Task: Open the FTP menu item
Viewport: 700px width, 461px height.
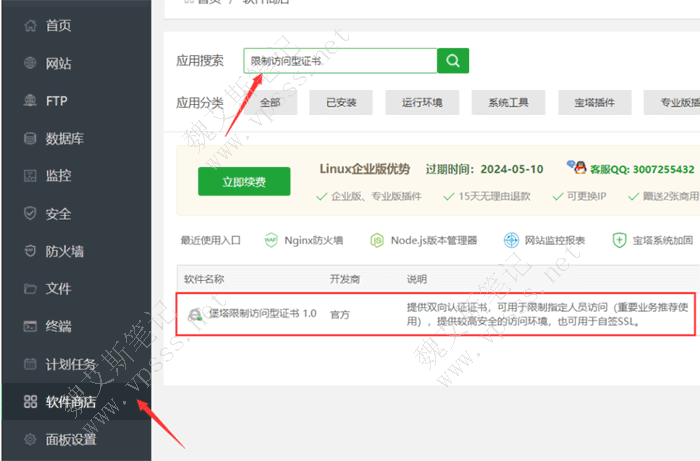Action: coord(76,101)
